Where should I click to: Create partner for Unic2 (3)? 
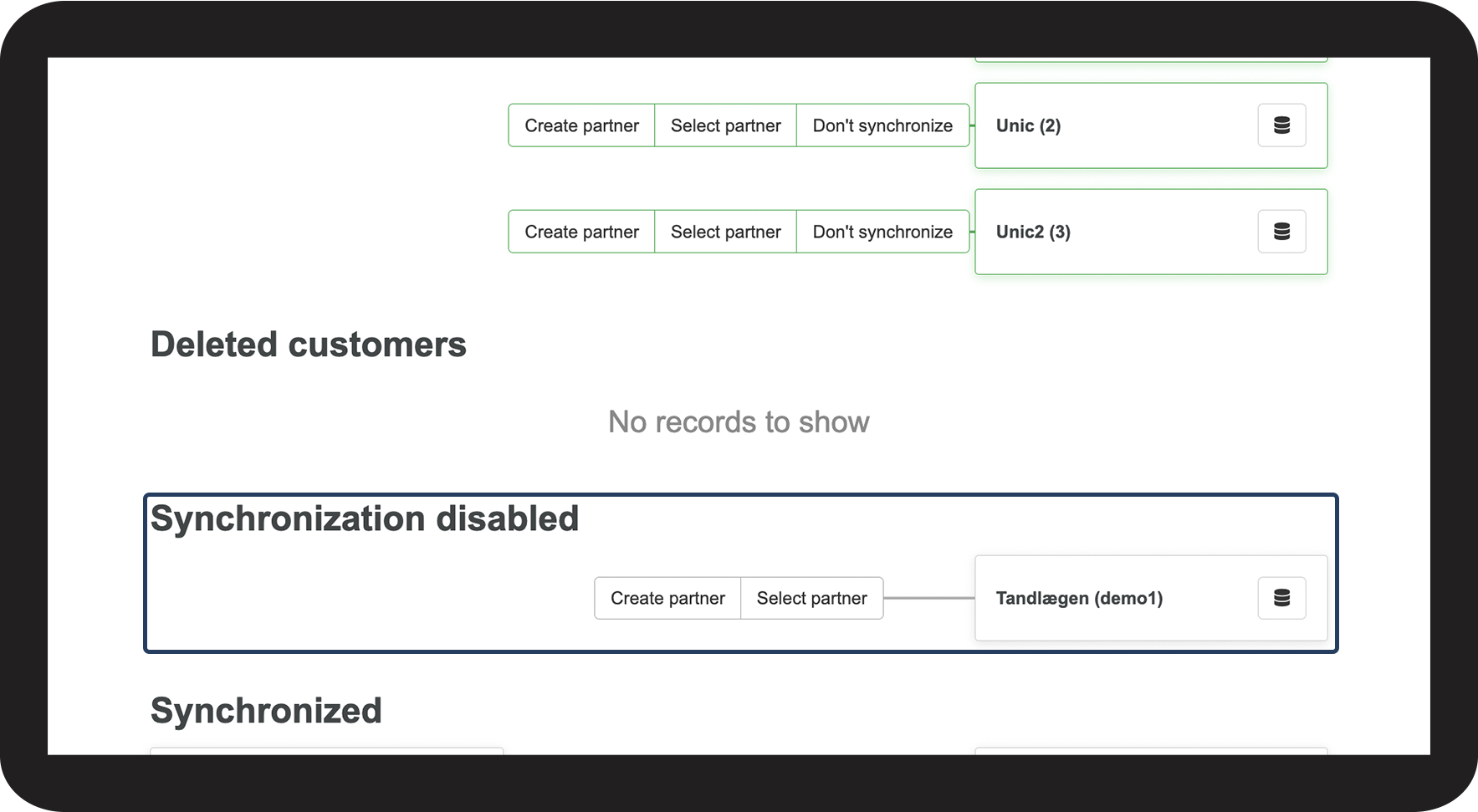tap(581, 232)
